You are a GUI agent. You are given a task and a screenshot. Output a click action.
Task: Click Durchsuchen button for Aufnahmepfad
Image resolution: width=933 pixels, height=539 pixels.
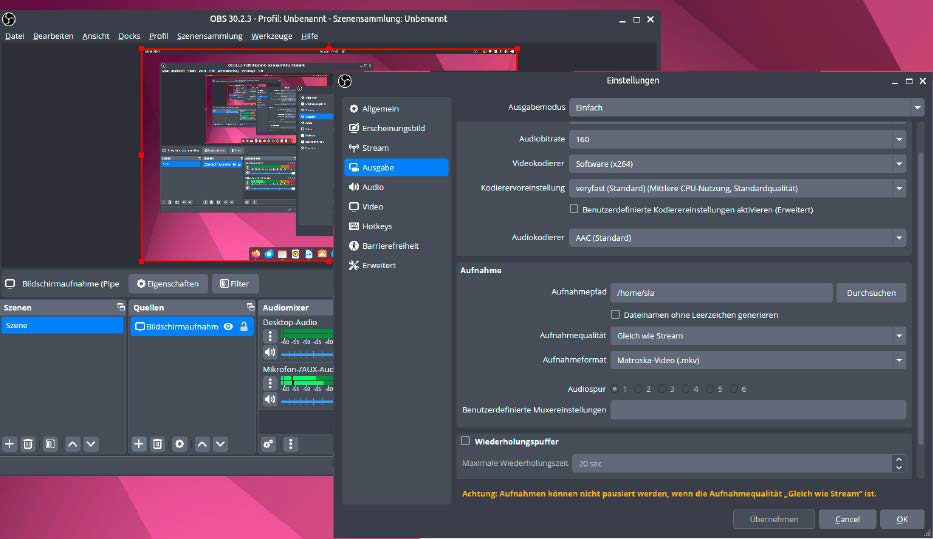click(x=871, y=293)
